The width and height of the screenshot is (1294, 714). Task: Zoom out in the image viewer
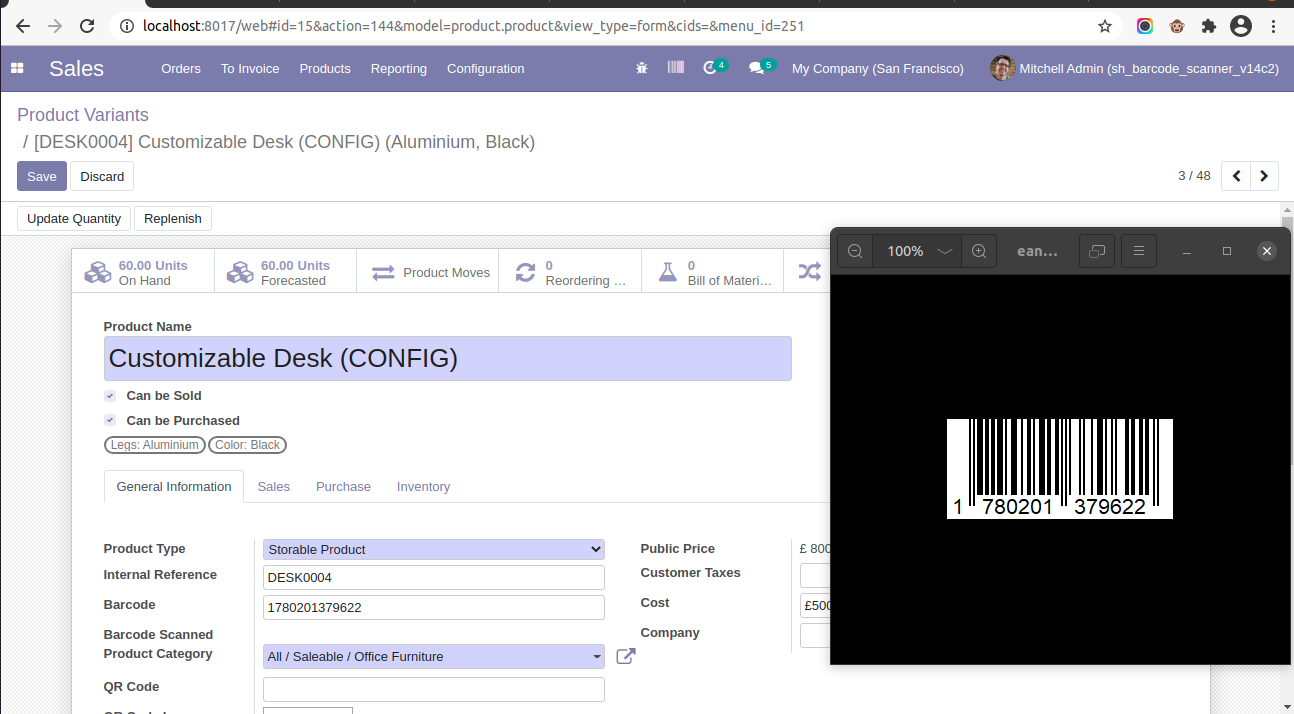click(x=855, y=251)
